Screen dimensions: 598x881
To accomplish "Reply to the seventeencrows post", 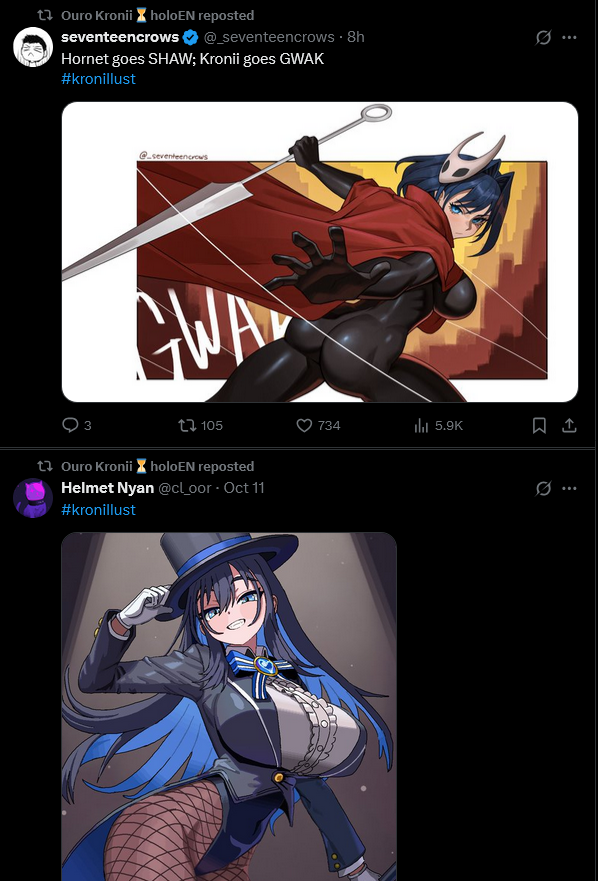I will (76, 425).
